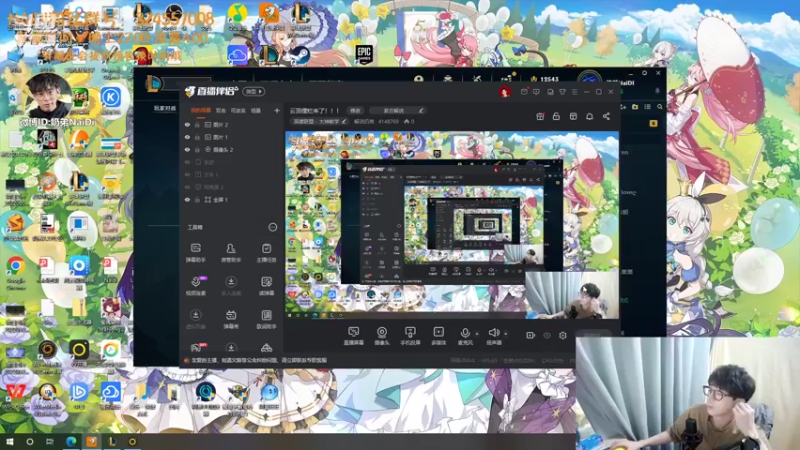This screenshot has height=450, width=800.
Task: Toggle the lock on the 图片 1 source
Action: (x=197, y=137)
